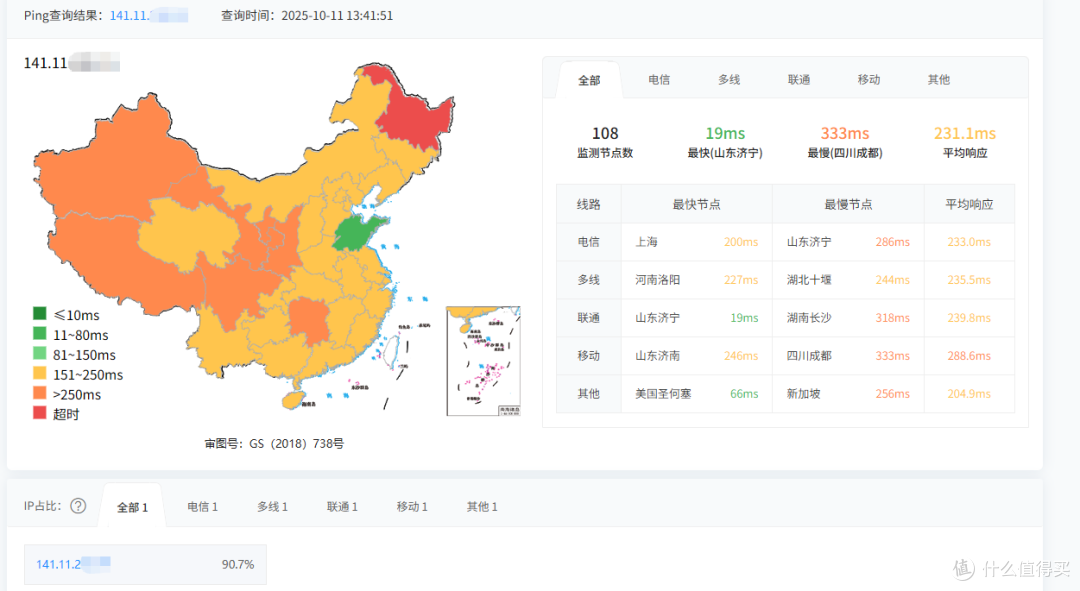The height and width of the screenshot is (591, 1080).
Task: Select the 全部 1 IP share tab
Action: coord(132,507)
